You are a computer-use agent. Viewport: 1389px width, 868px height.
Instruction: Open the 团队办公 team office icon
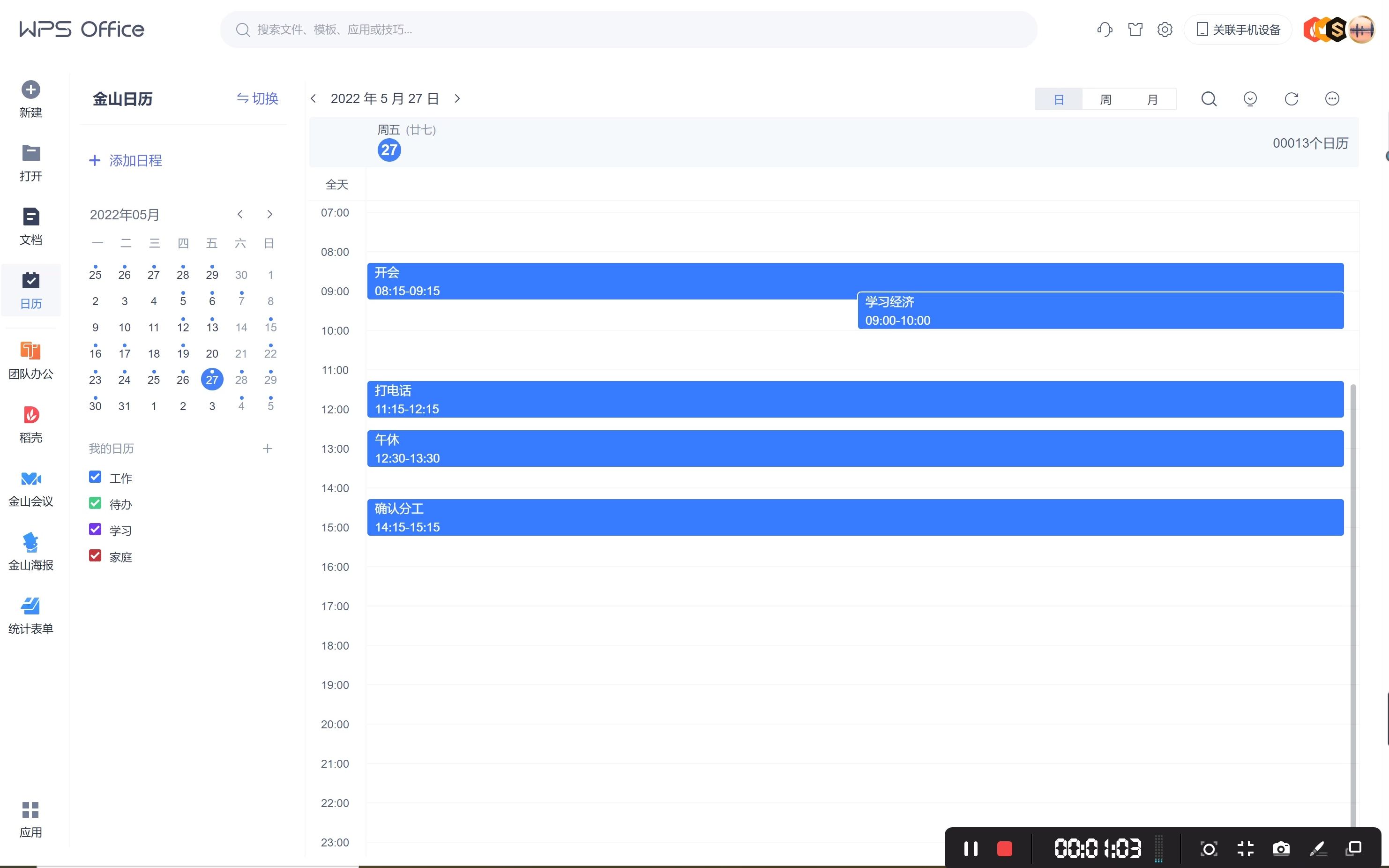[x=31, y=352]
